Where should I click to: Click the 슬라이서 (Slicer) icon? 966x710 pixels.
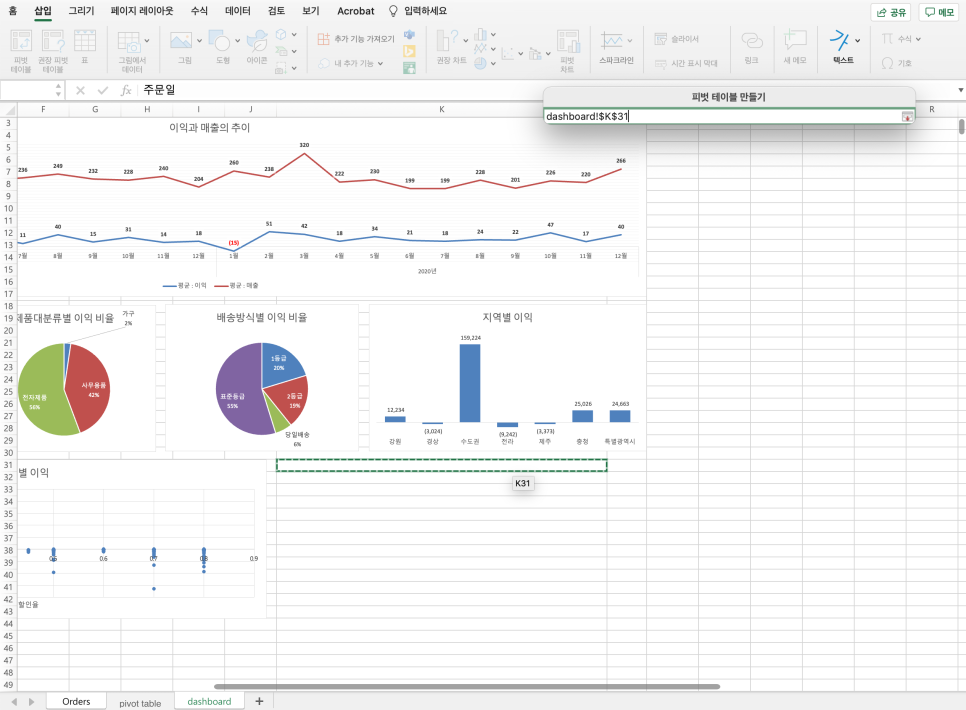pyautogui.click(x=660, y=39)
